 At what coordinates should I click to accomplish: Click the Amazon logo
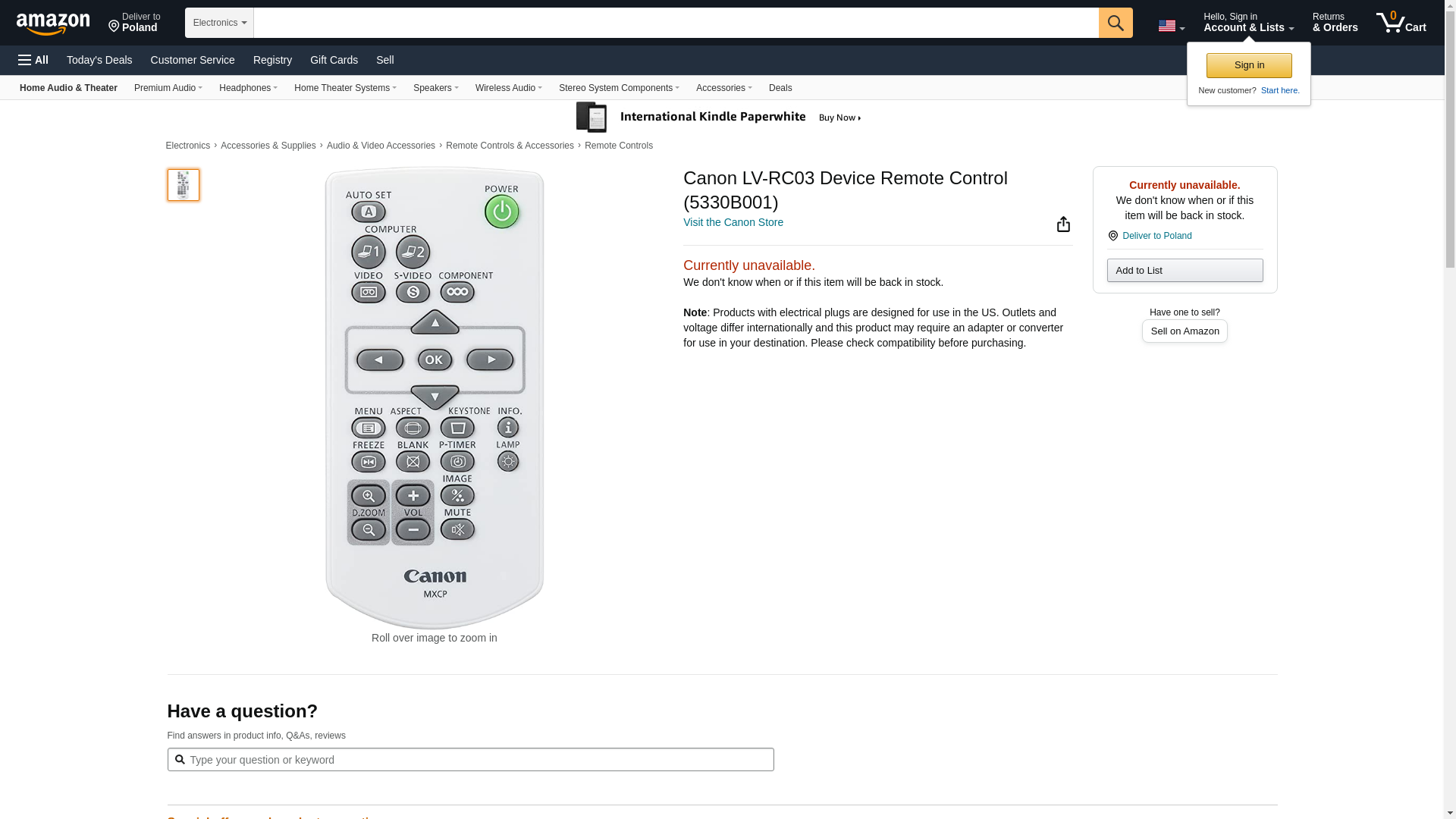click(53, 24)
